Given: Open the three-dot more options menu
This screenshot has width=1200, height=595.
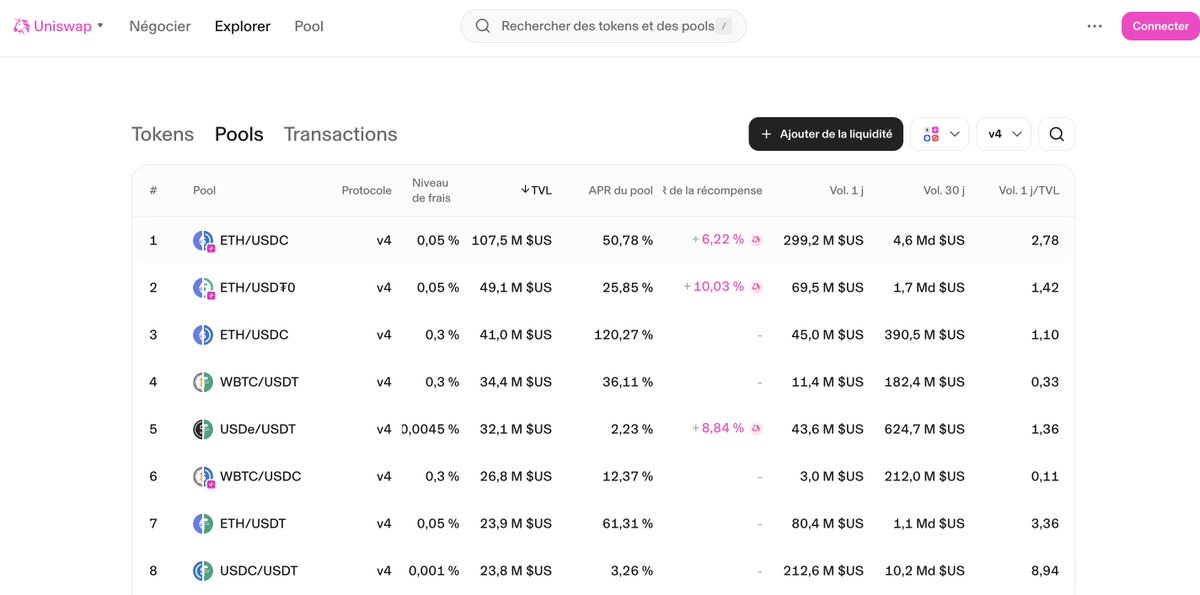Looking at the screenshot, I should click(x=1094, y=26).
